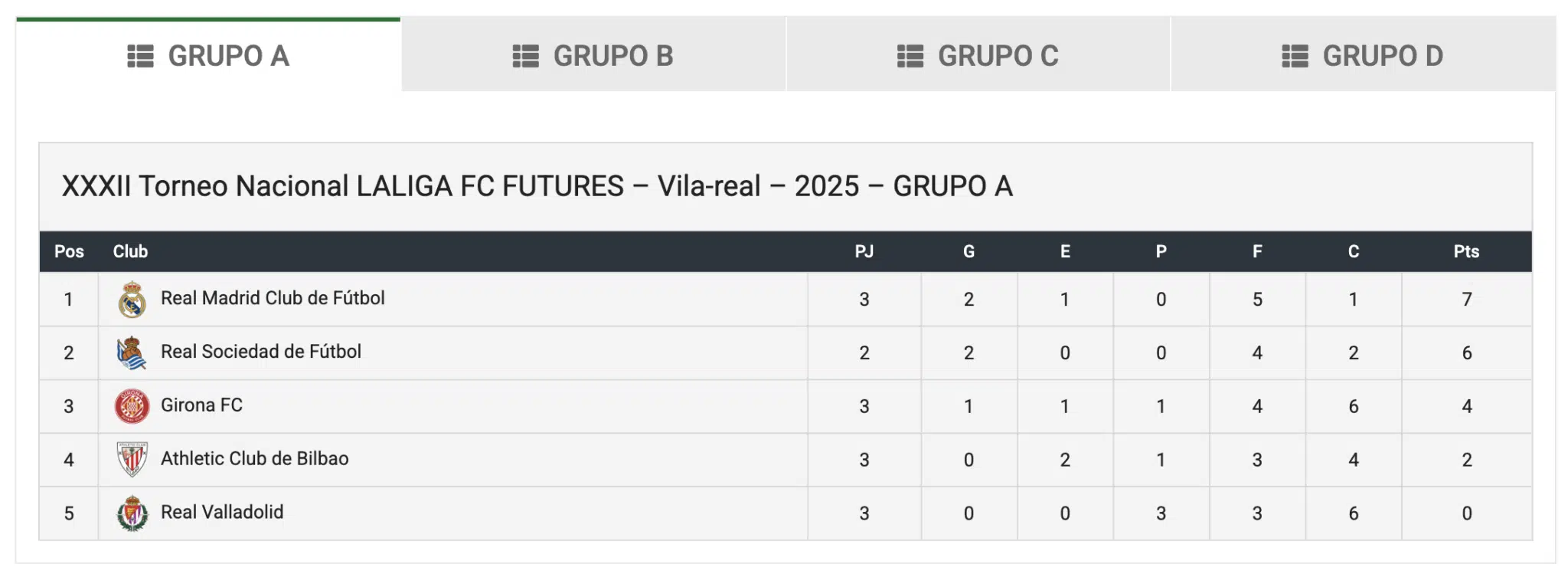Open Real Sociedad de Fútbol link

261,352
